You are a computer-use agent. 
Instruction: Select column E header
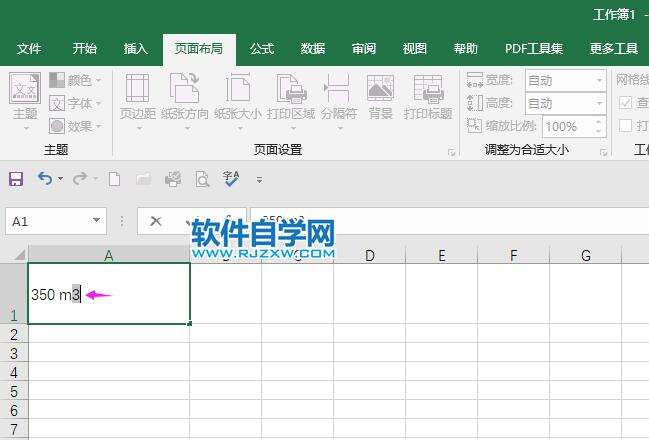click(x=442, y=255)
